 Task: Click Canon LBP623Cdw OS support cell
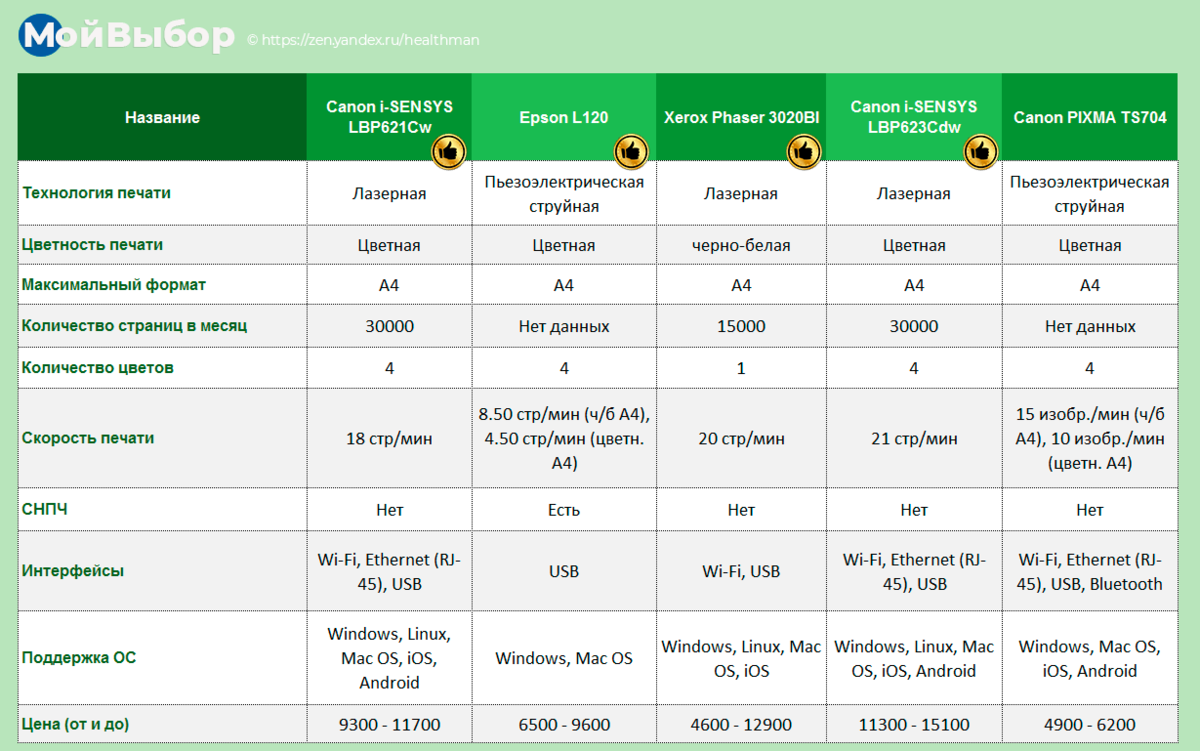[914, 658]
